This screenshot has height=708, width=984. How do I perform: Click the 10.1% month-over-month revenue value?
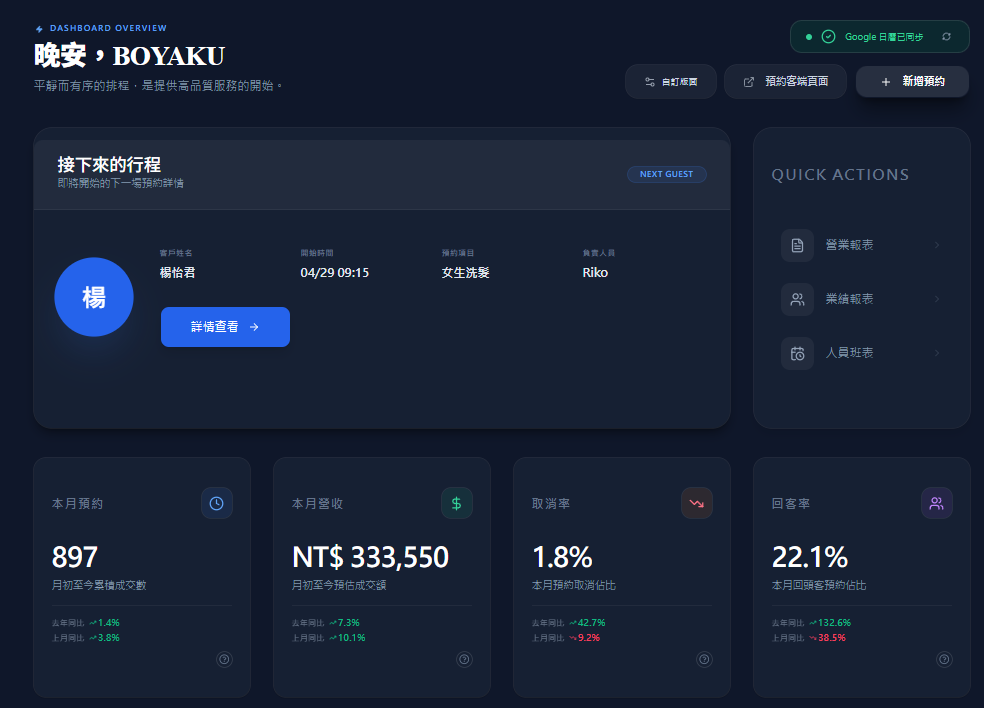coord(351,638)
